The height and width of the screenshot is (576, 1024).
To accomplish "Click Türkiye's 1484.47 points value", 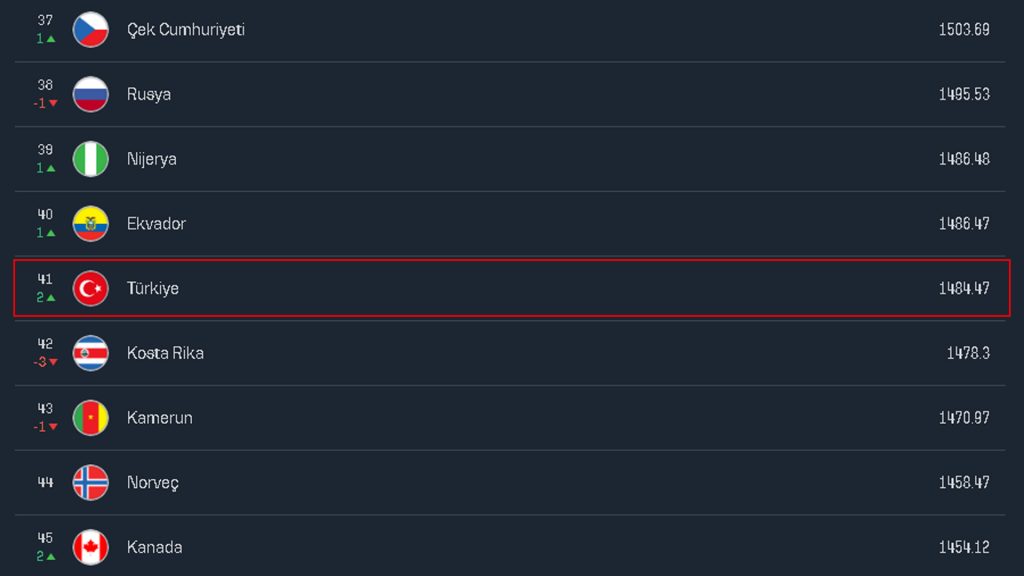I will coord(964,288).
